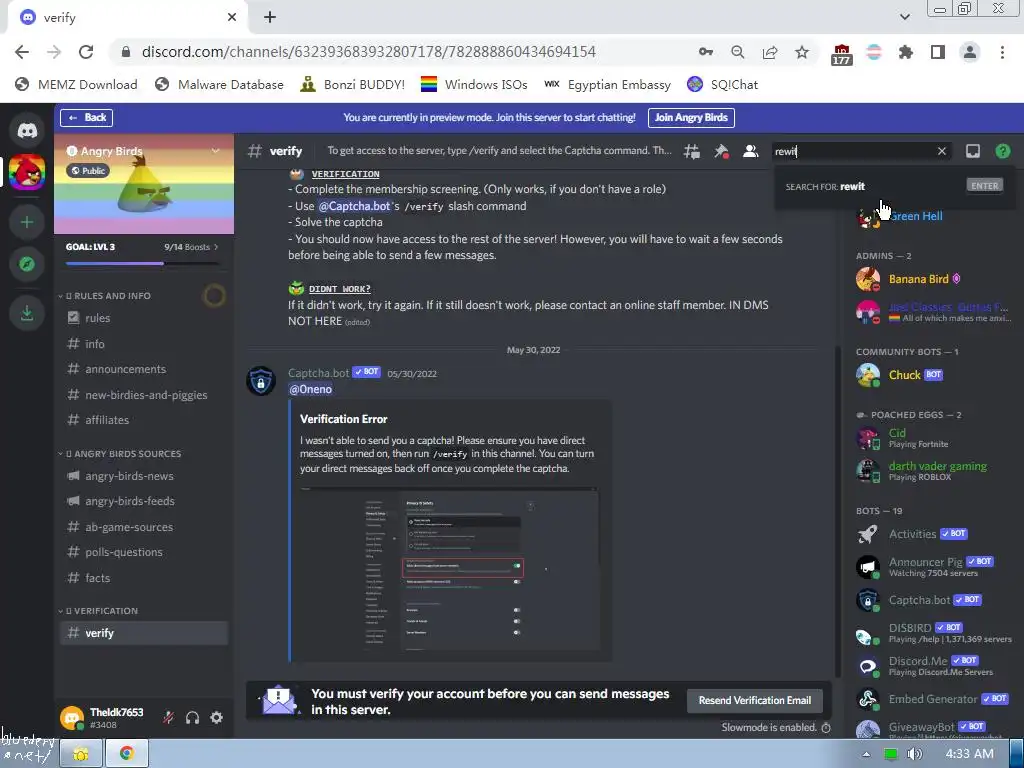Viewport: 1024px width, 768px height.
Task: Open Pinned Messages icon
Action: 721,152
